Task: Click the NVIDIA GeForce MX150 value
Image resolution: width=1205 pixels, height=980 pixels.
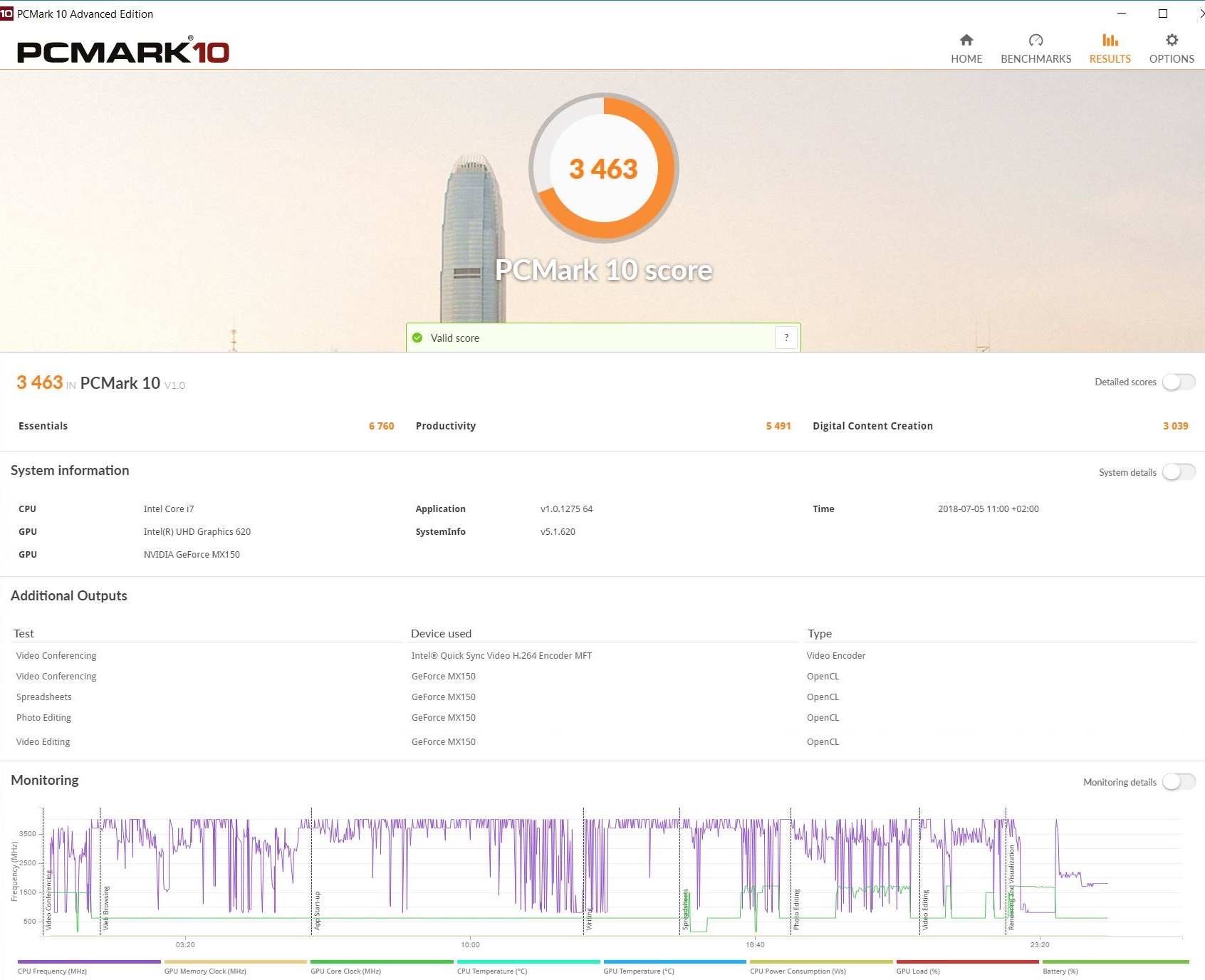Action: pos(192,555)
